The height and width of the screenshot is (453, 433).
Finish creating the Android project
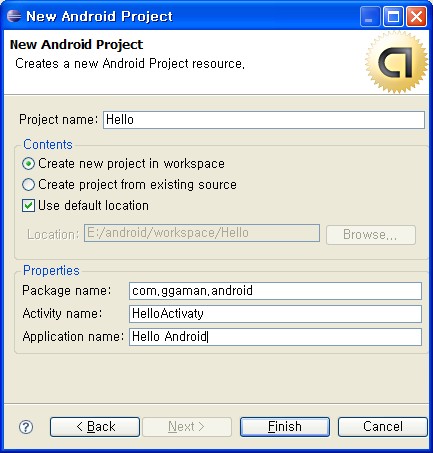[x=285, y=427]
